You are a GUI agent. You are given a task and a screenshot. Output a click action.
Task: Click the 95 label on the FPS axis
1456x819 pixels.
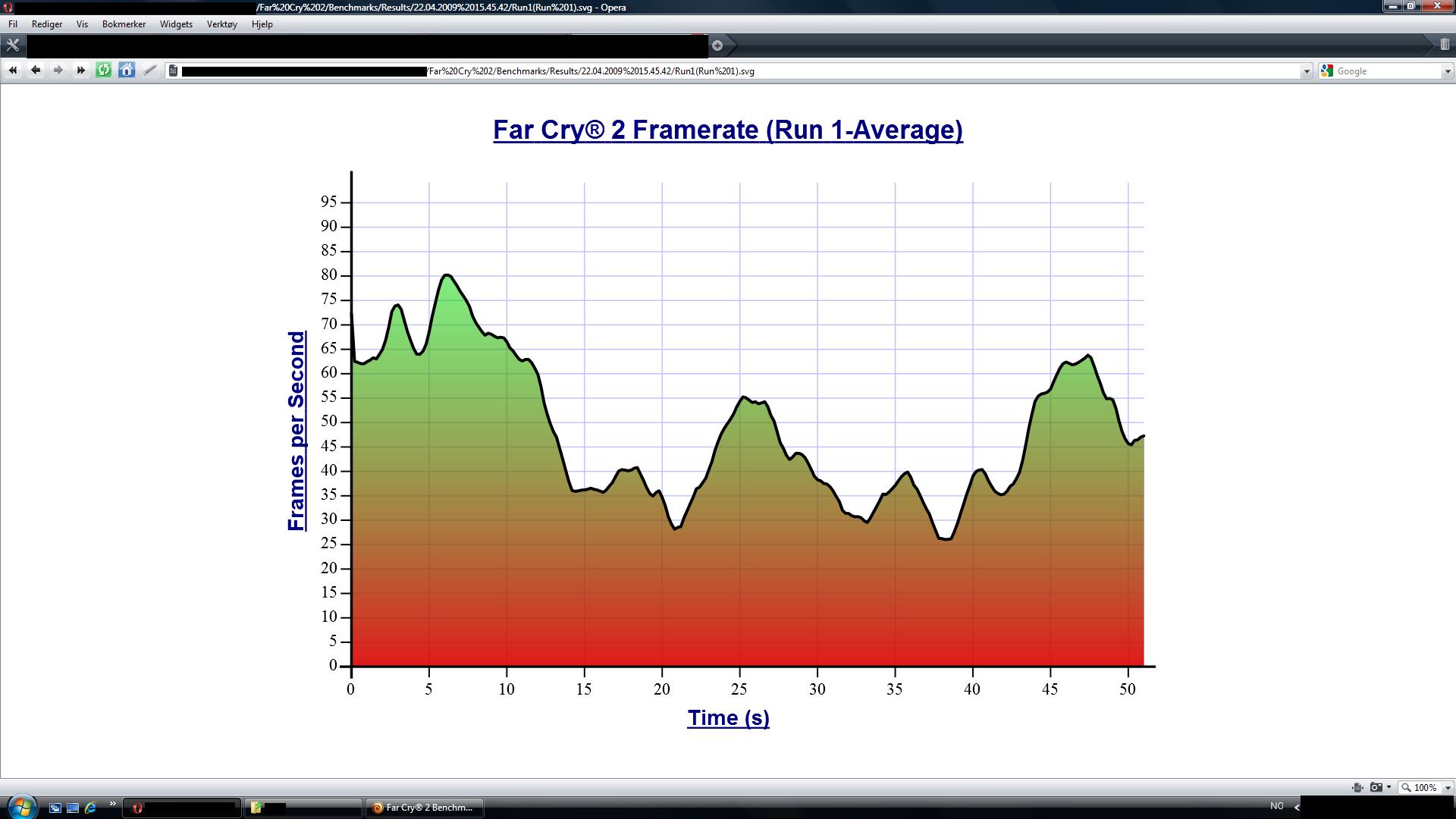click(x=329, y=202)
